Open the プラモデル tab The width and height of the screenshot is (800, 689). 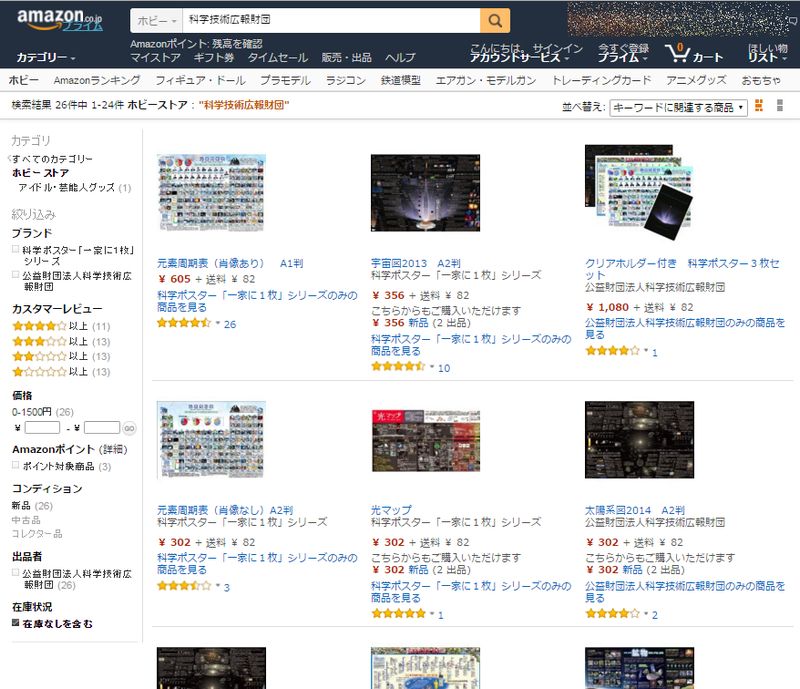[285, 81]
